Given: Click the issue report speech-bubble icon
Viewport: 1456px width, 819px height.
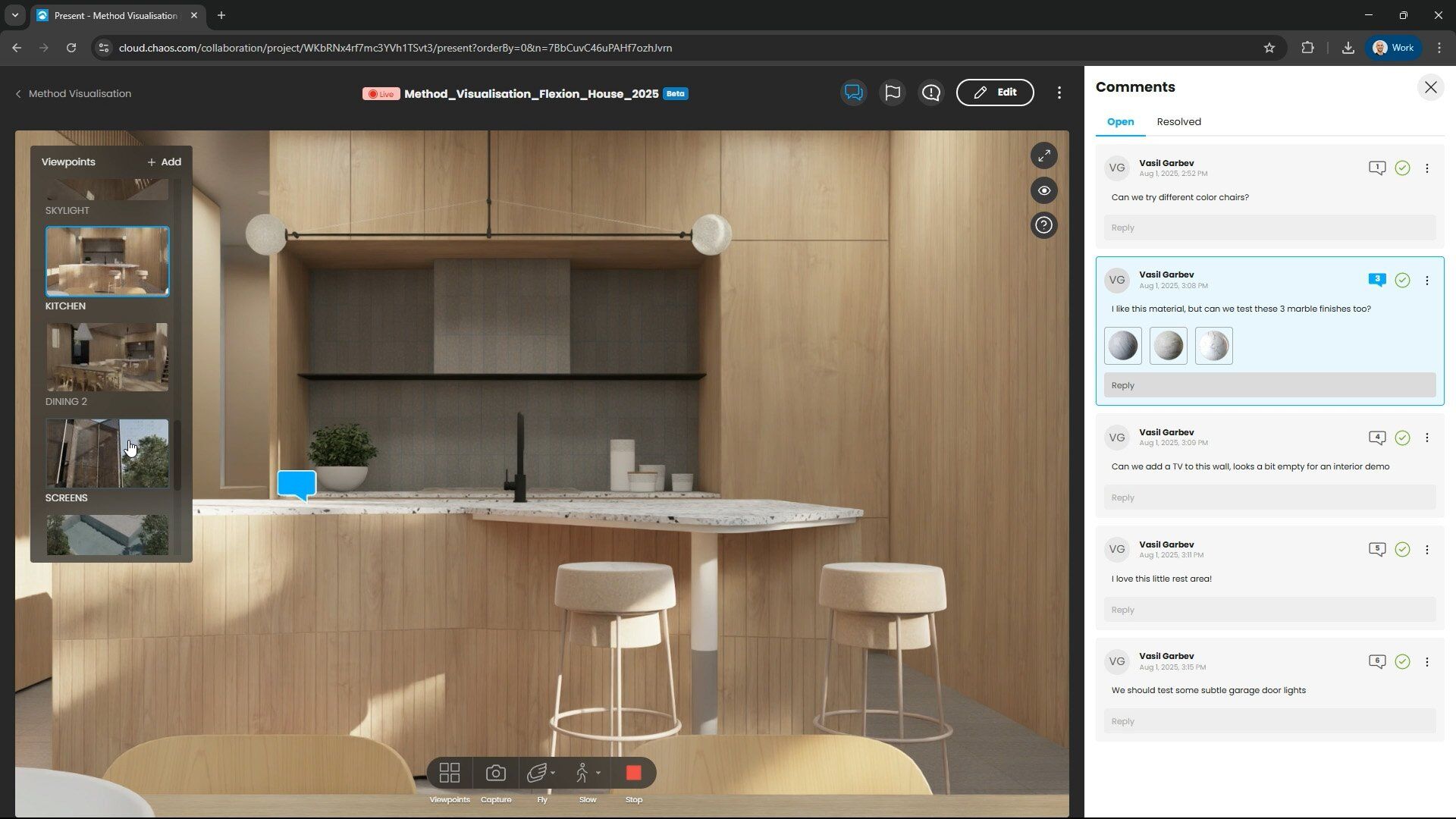Looking at the screenshot, I should (x=931, y=92).
